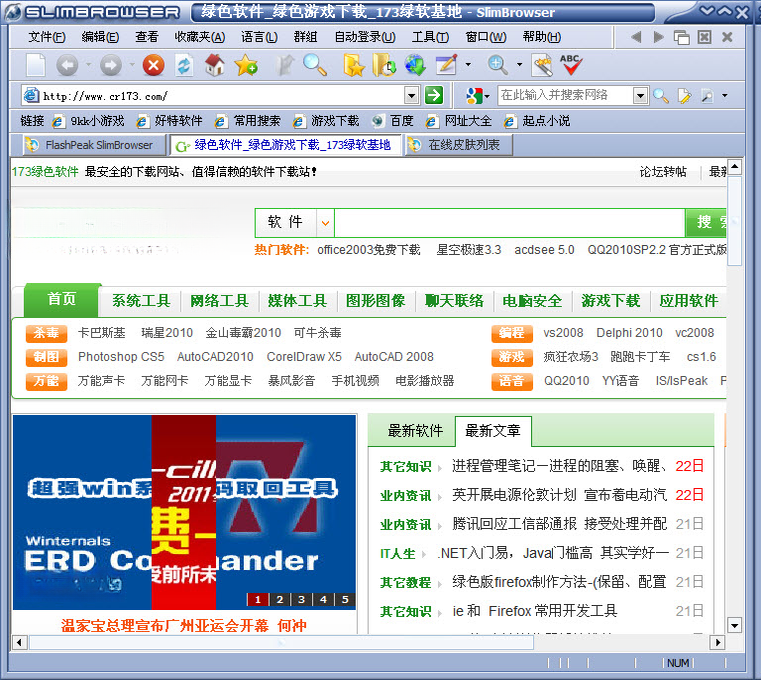Click the 起点小说 bookmark link
761x680 pixels.
click(x=537, y=121)
